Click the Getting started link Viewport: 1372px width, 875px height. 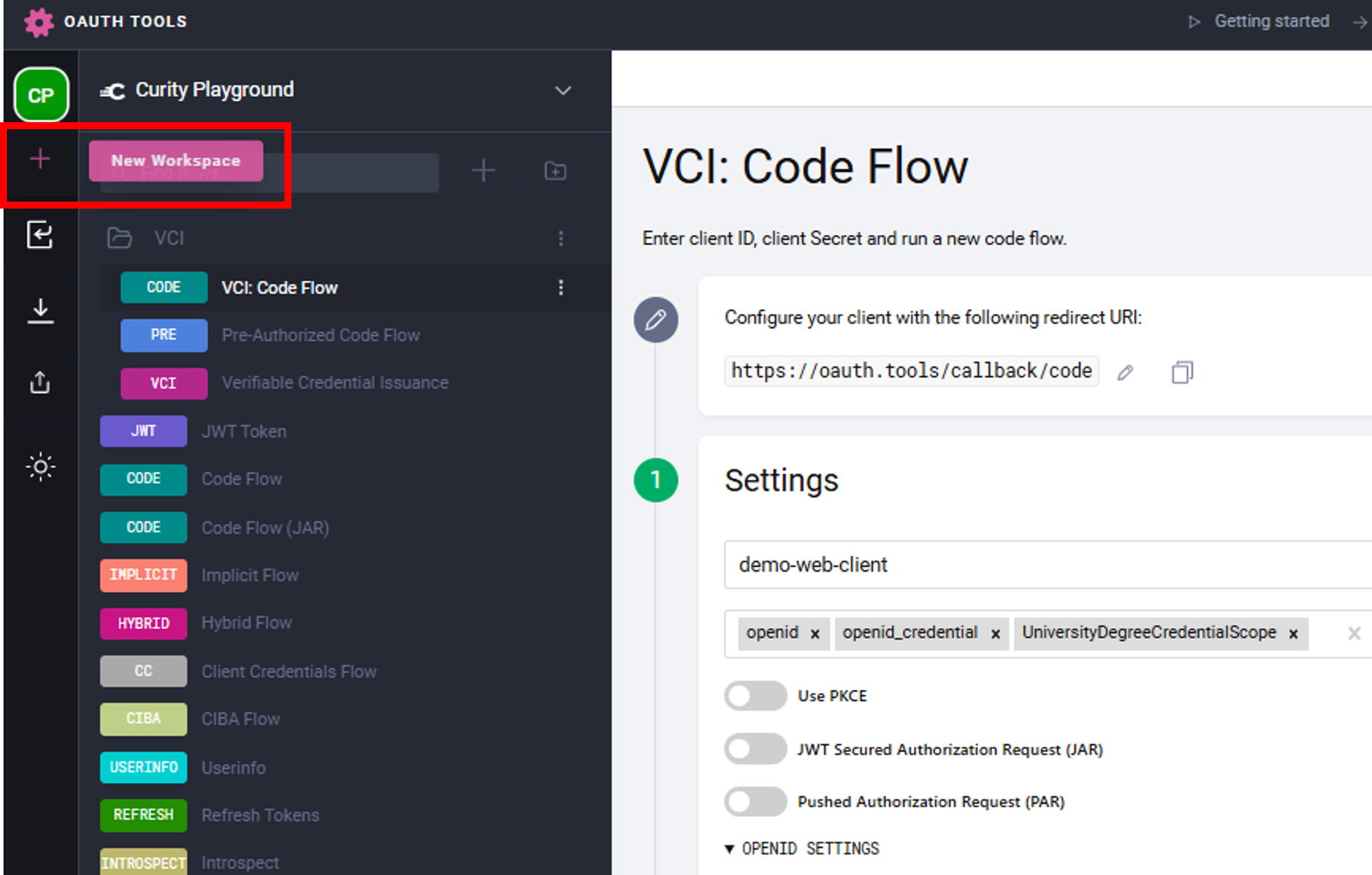(1272, 21)
